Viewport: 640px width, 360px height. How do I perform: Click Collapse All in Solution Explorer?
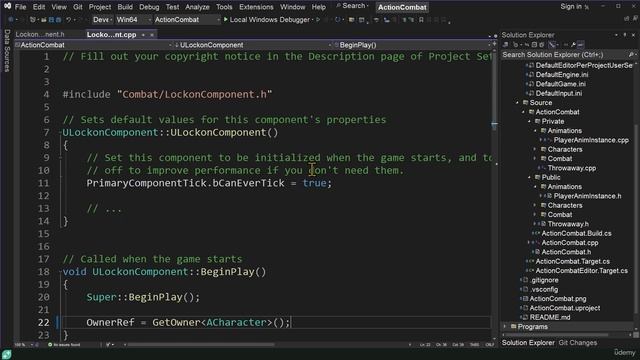click(534, 45)
